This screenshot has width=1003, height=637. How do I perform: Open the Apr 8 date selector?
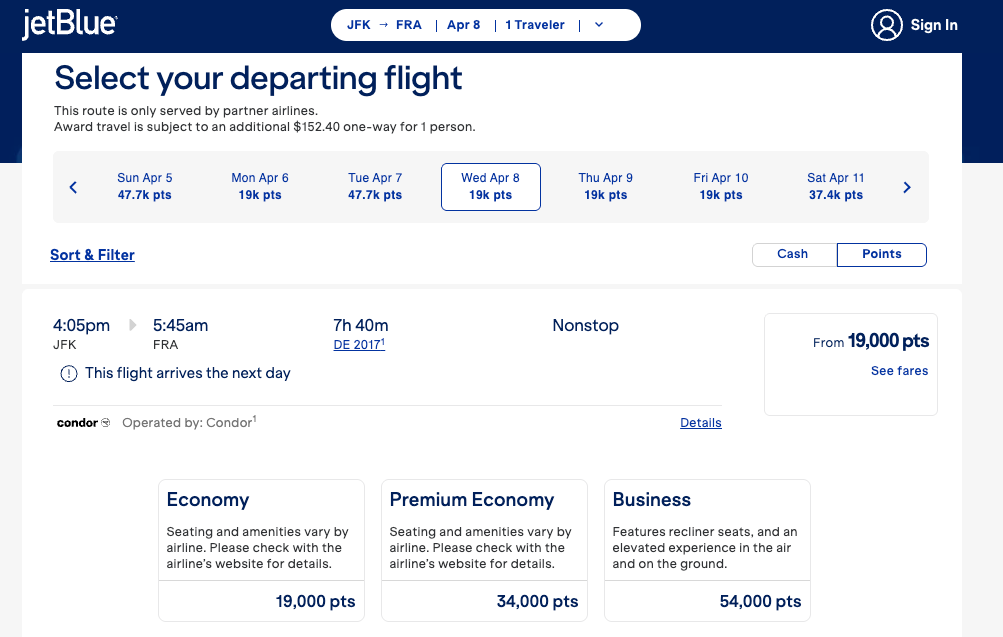(463, 24)
